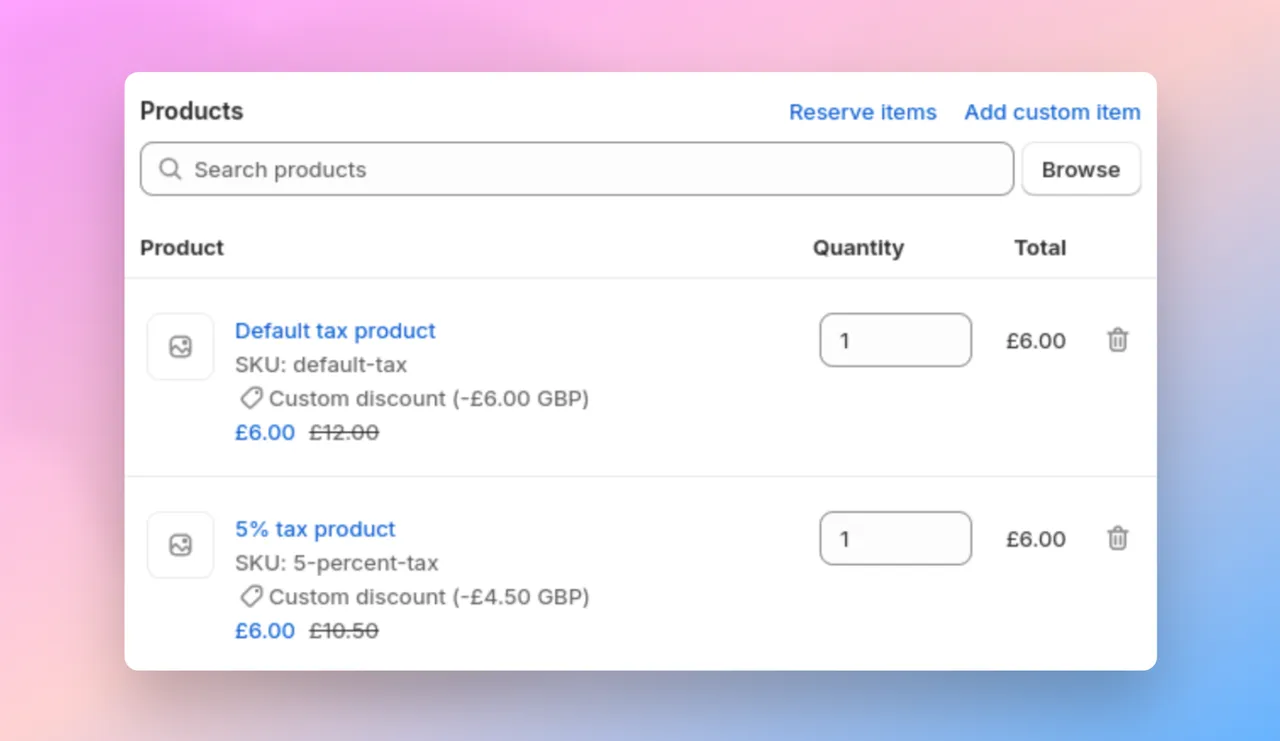
Task: Select the quantity field for Default tax product
Action: point(895,340)
